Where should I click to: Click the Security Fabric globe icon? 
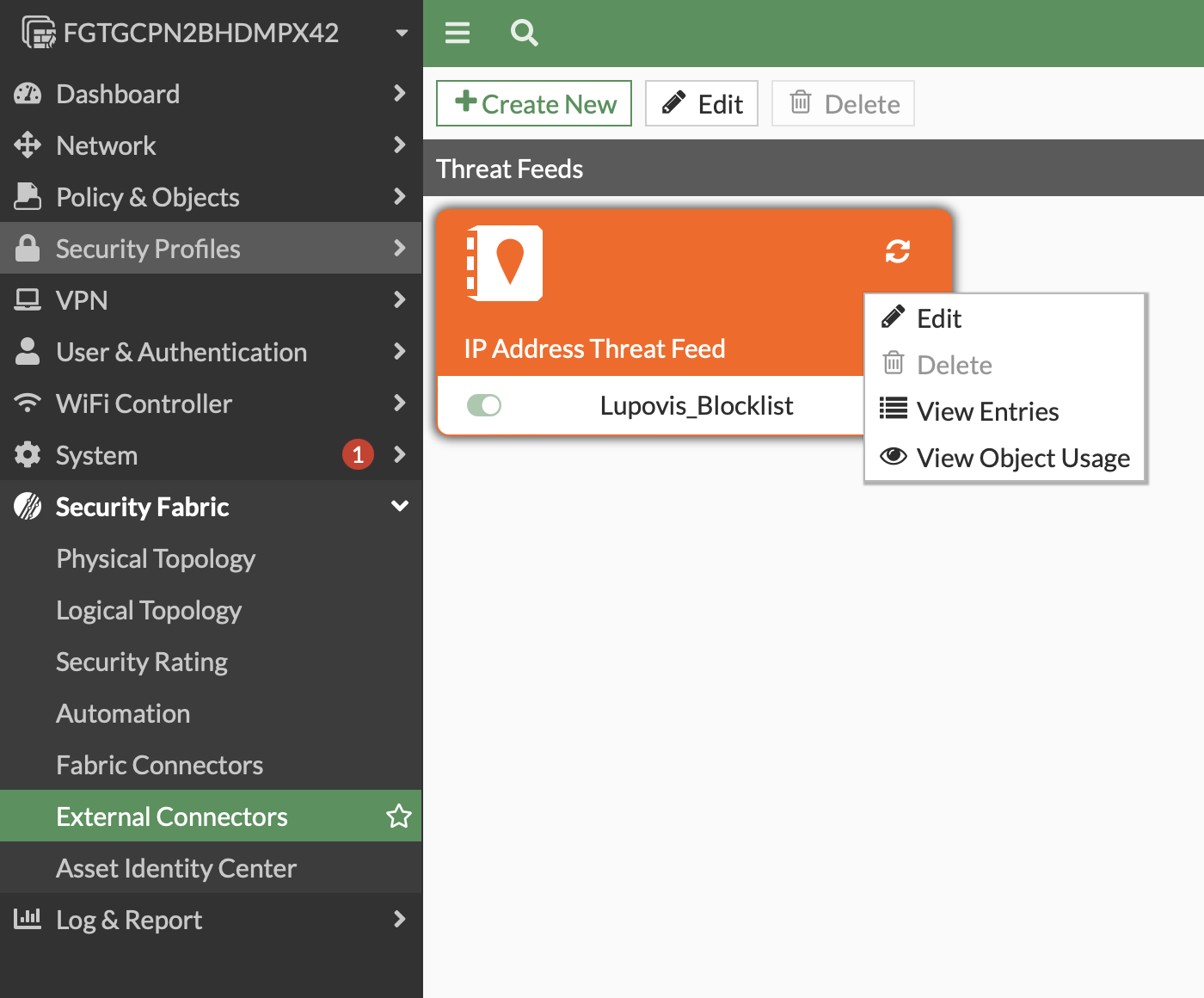coord(28,506)
